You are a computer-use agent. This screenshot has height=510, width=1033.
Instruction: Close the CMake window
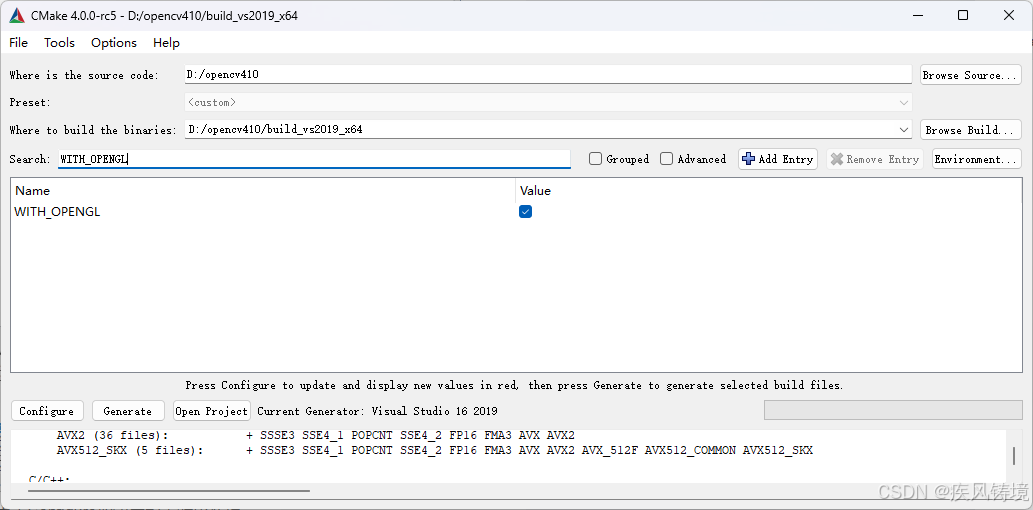point(1009,15)
